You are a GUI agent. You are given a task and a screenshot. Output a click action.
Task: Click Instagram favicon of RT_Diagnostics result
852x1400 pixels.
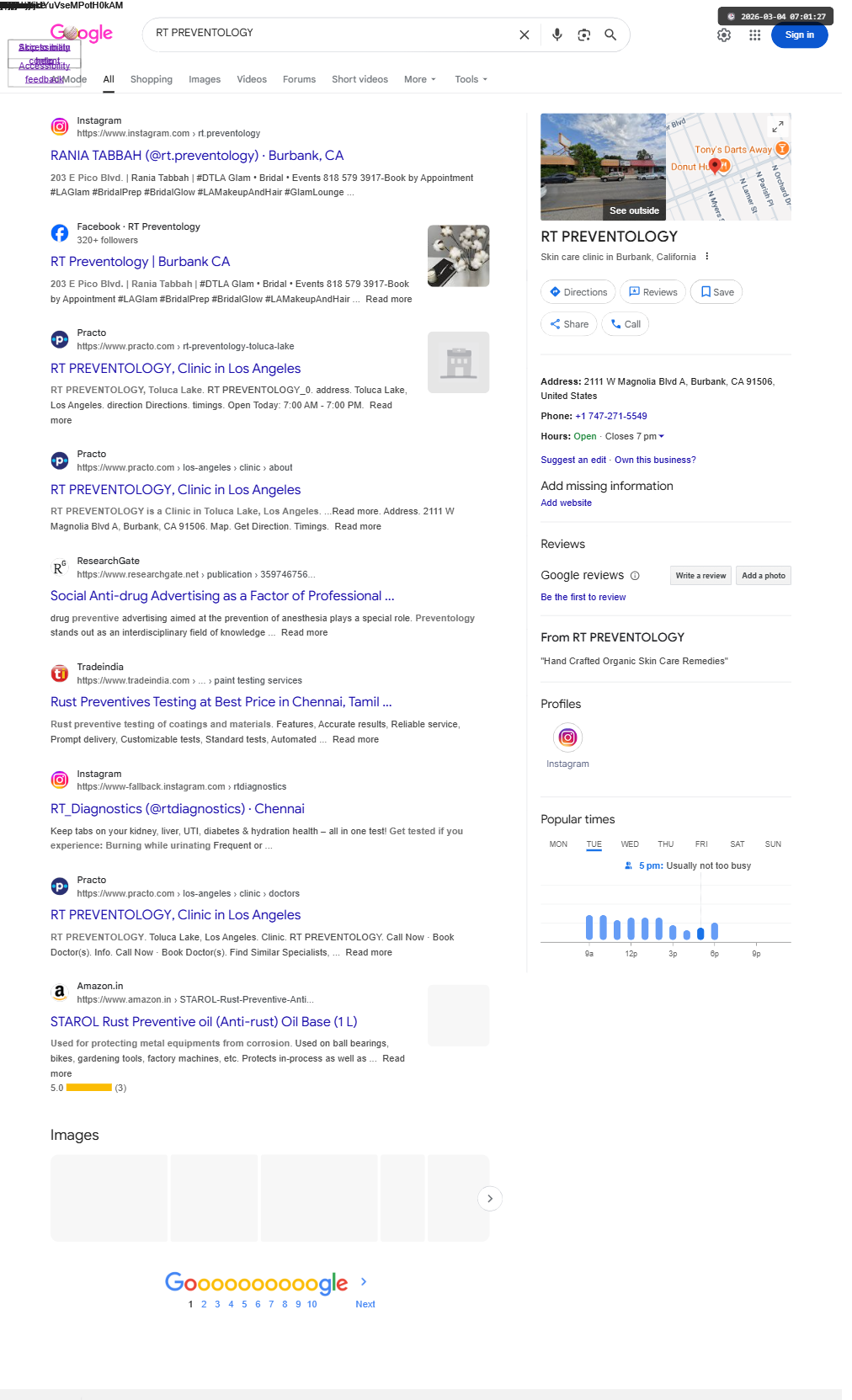tap(60, 780)
